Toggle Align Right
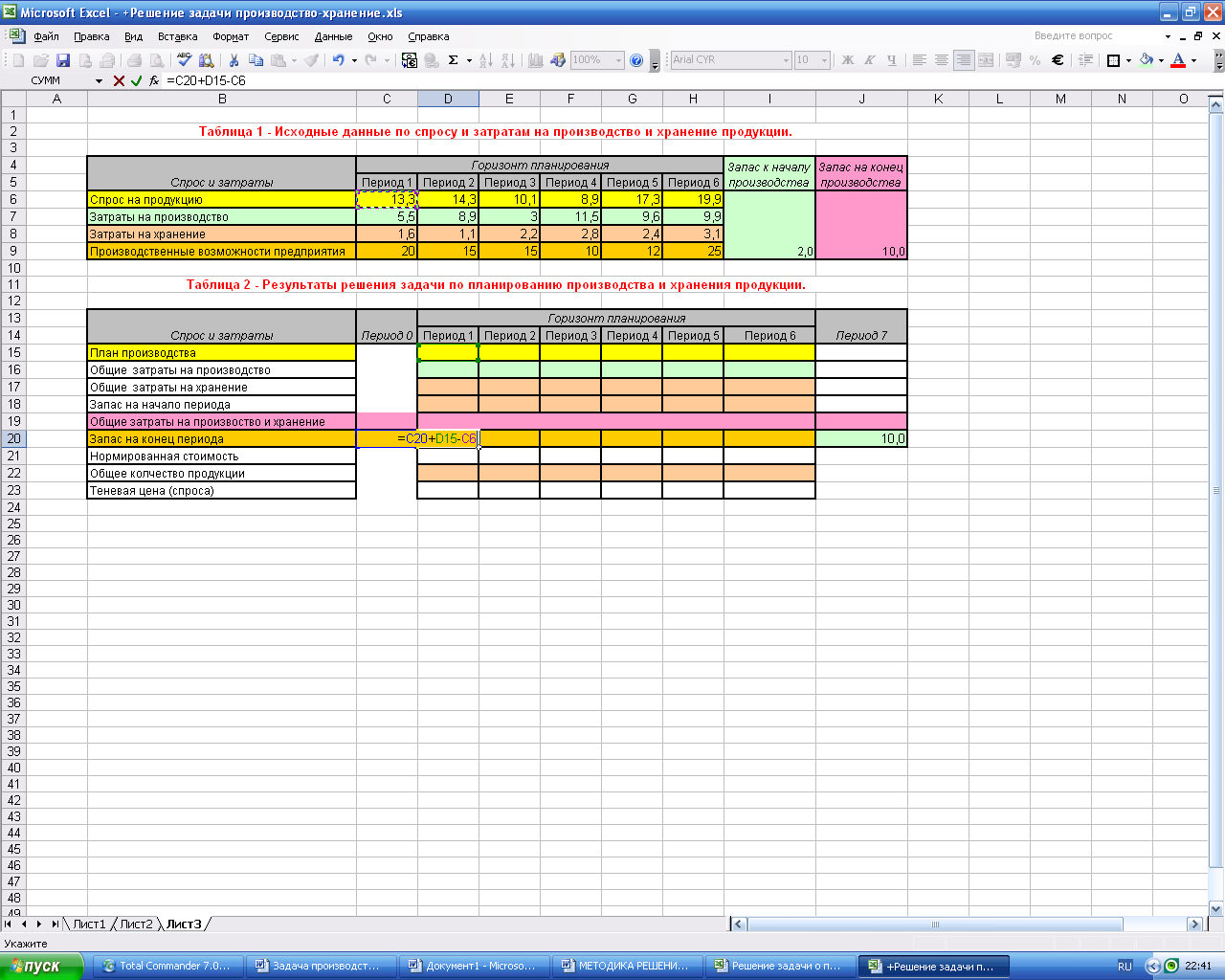 (x=964, y=60)
